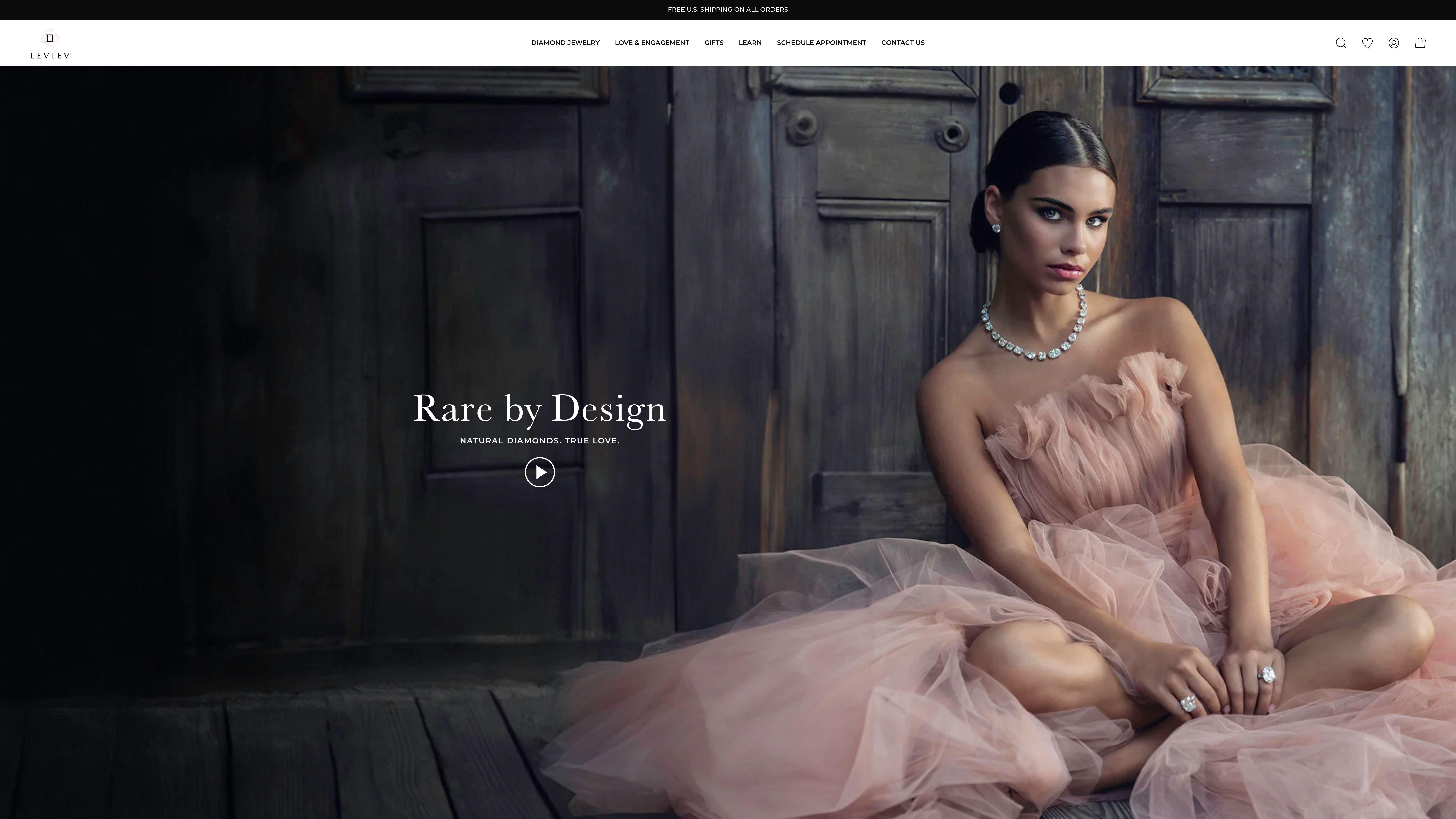Click the Leviev logo emblem
The height and width of the screenshot is (819, 1456).
pos(50,38)
